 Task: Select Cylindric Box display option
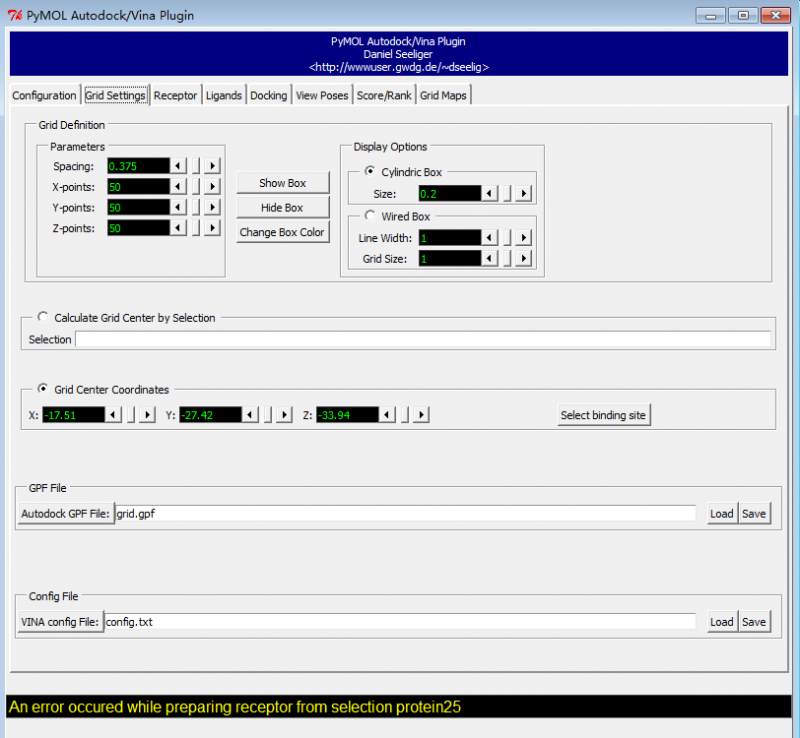click(370, 171)
